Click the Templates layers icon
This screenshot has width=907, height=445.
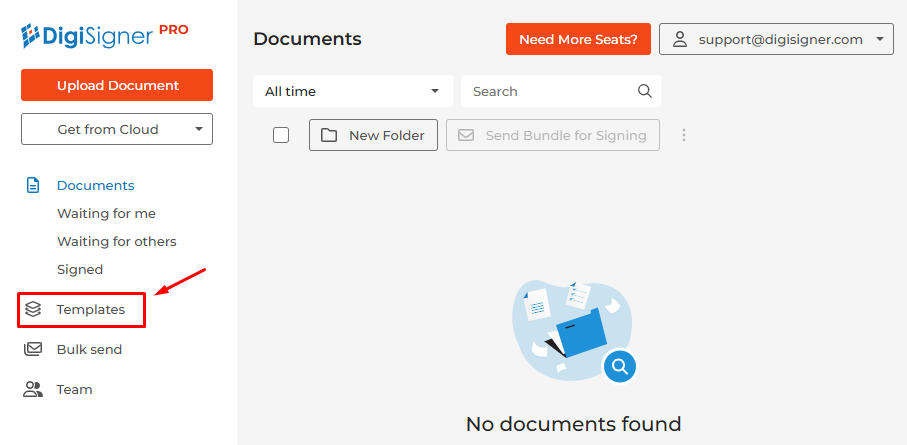coord(33,309)
